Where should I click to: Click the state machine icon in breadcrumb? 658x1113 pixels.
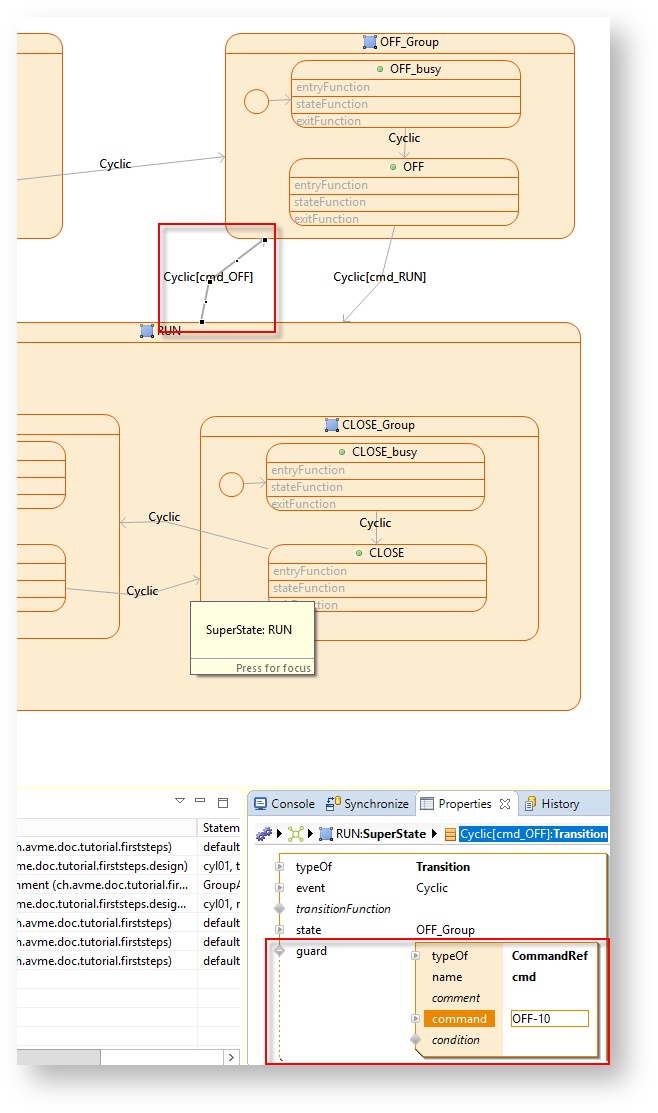pos(295,834)
